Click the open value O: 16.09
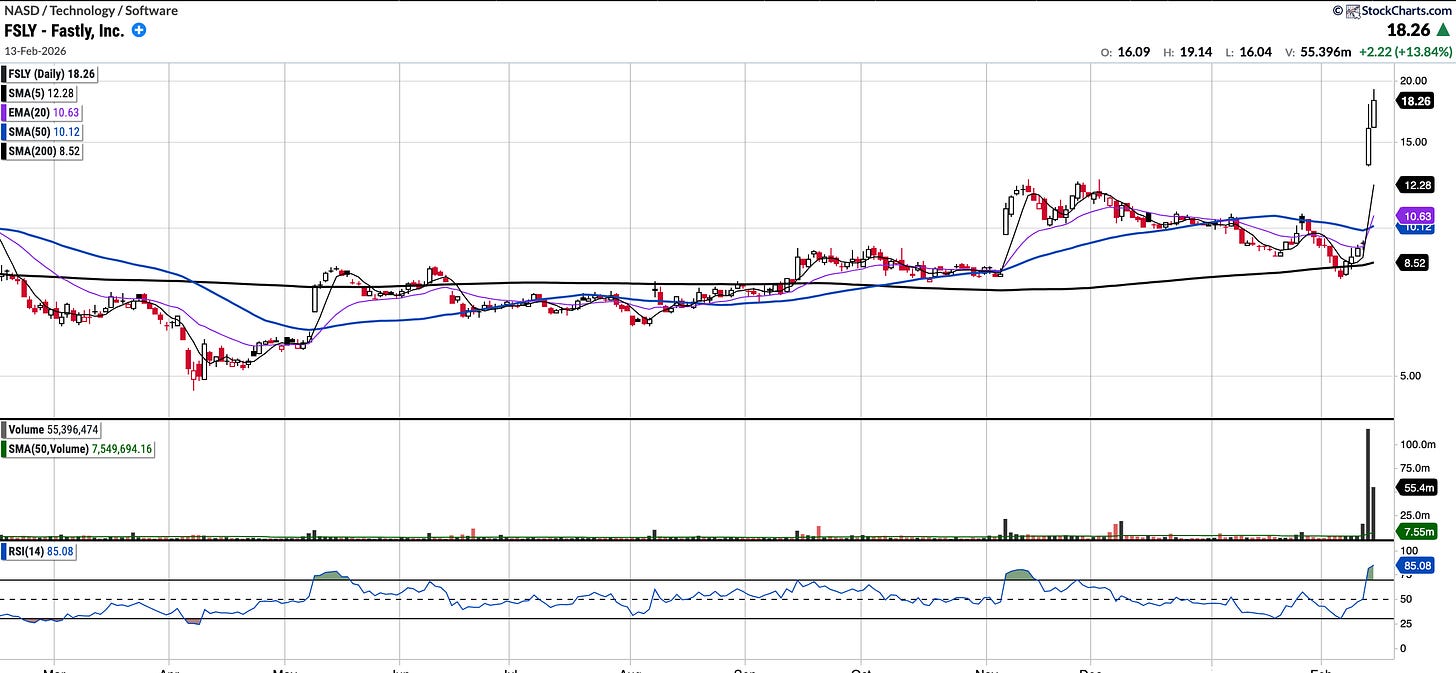The image size is (1456, 673). (x=1123, y=52)
